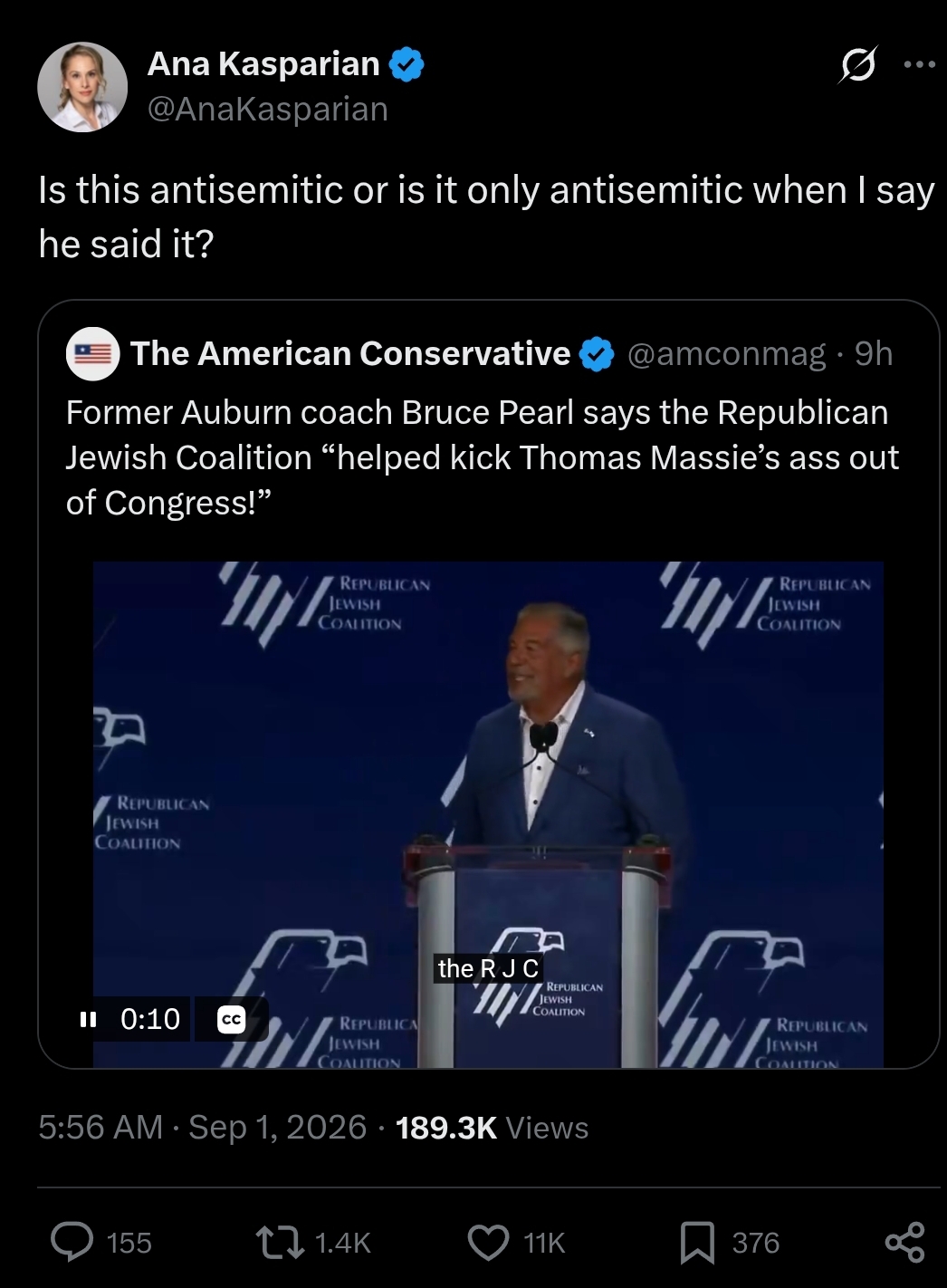Click the 0:10 video time indicator
Screen dimensions: 947x1288
(x=150, y=1020)
